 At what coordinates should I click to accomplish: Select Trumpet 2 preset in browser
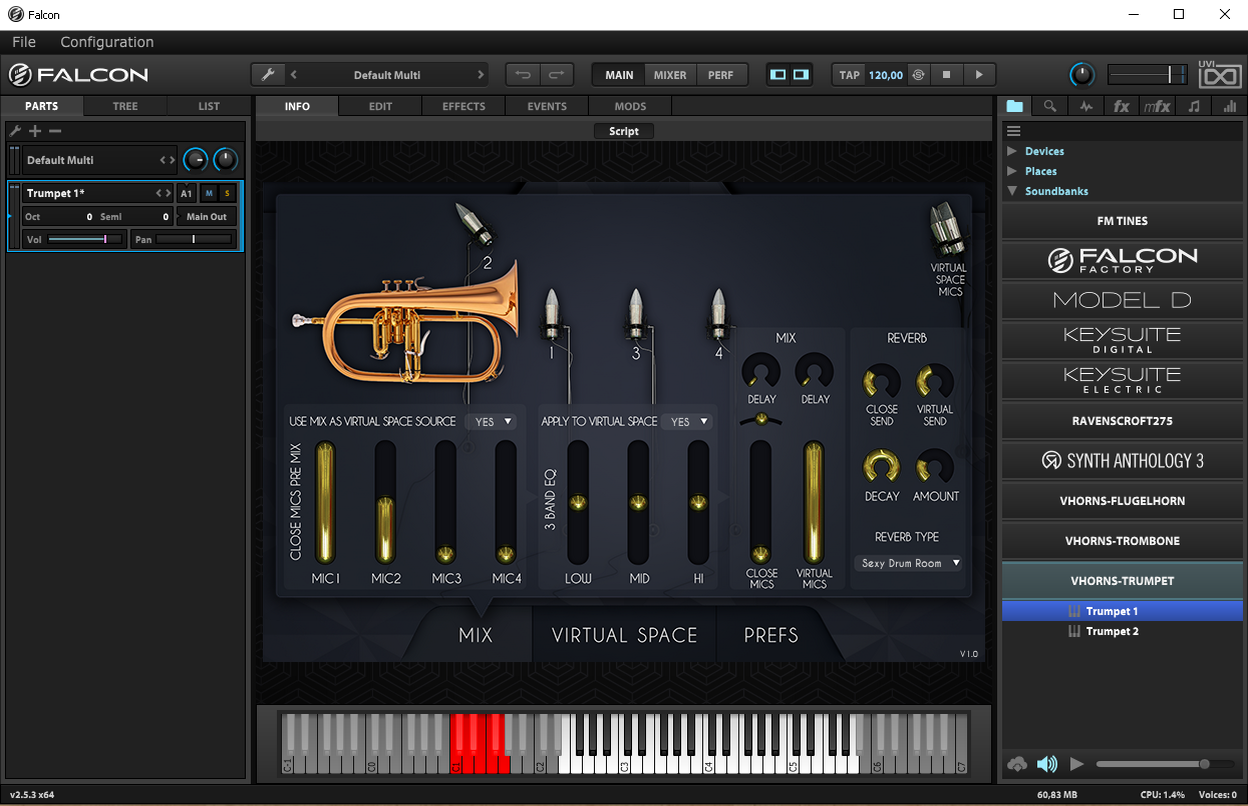click(1112, 631)
